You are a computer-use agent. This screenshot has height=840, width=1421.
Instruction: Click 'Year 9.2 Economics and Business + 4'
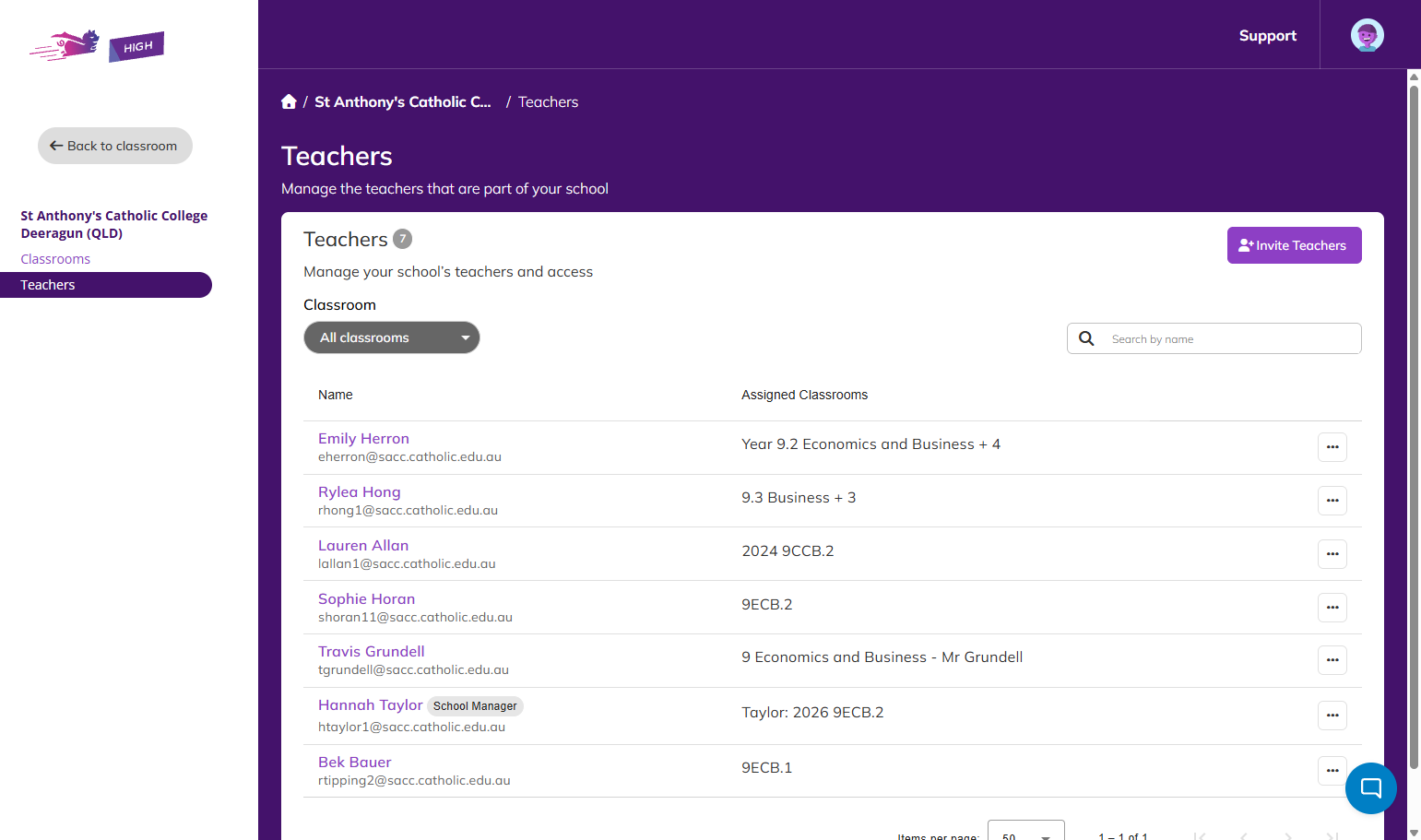coord(871,444)
